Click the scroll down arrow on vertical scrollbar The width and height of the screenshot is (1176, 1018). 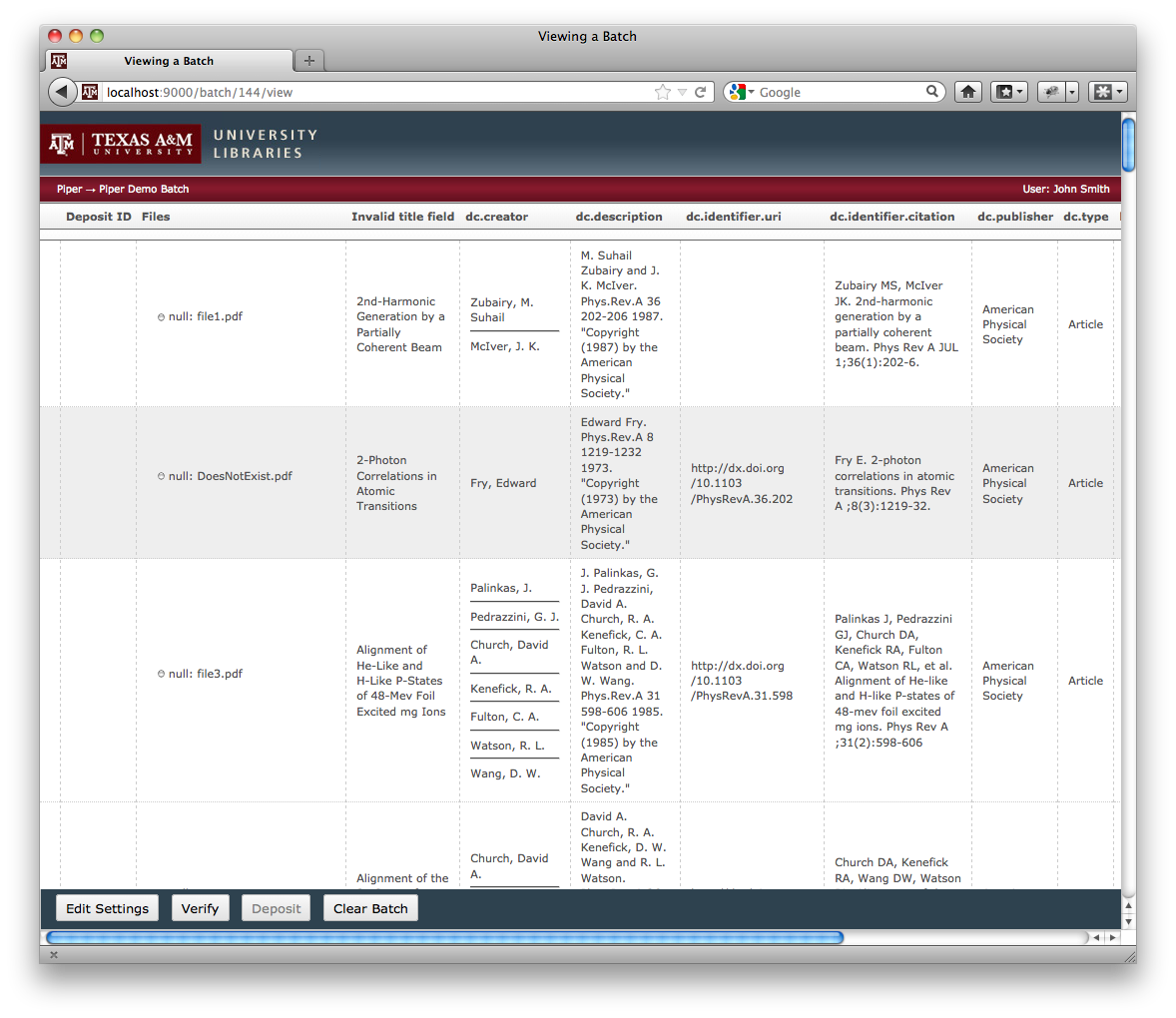pos(1128,921)
